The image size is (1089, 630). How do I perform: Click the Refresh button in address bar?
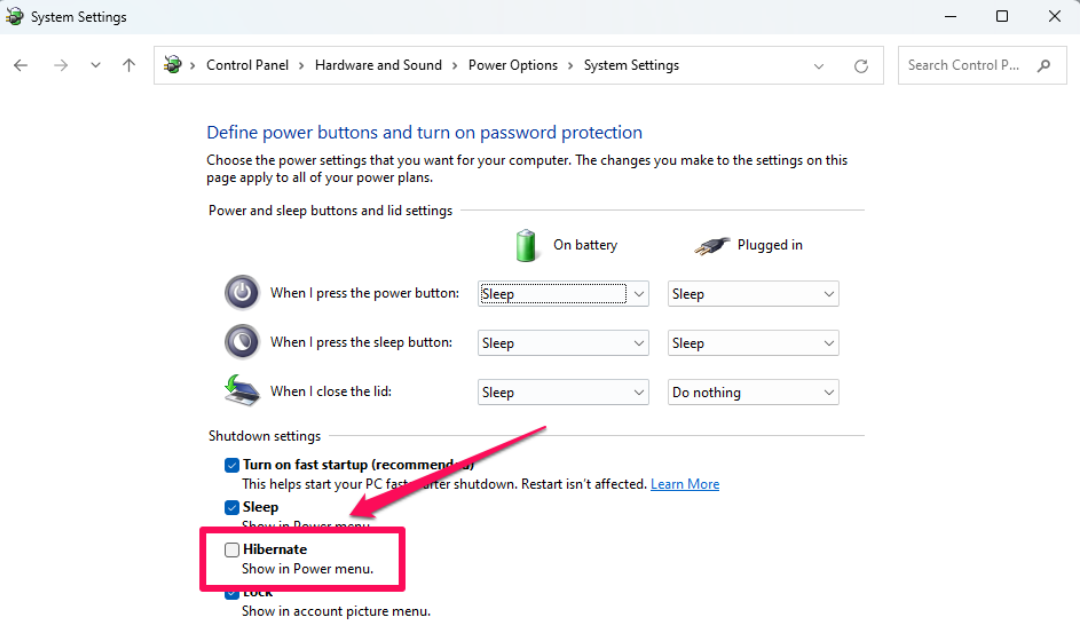click(x=861, y=66)
